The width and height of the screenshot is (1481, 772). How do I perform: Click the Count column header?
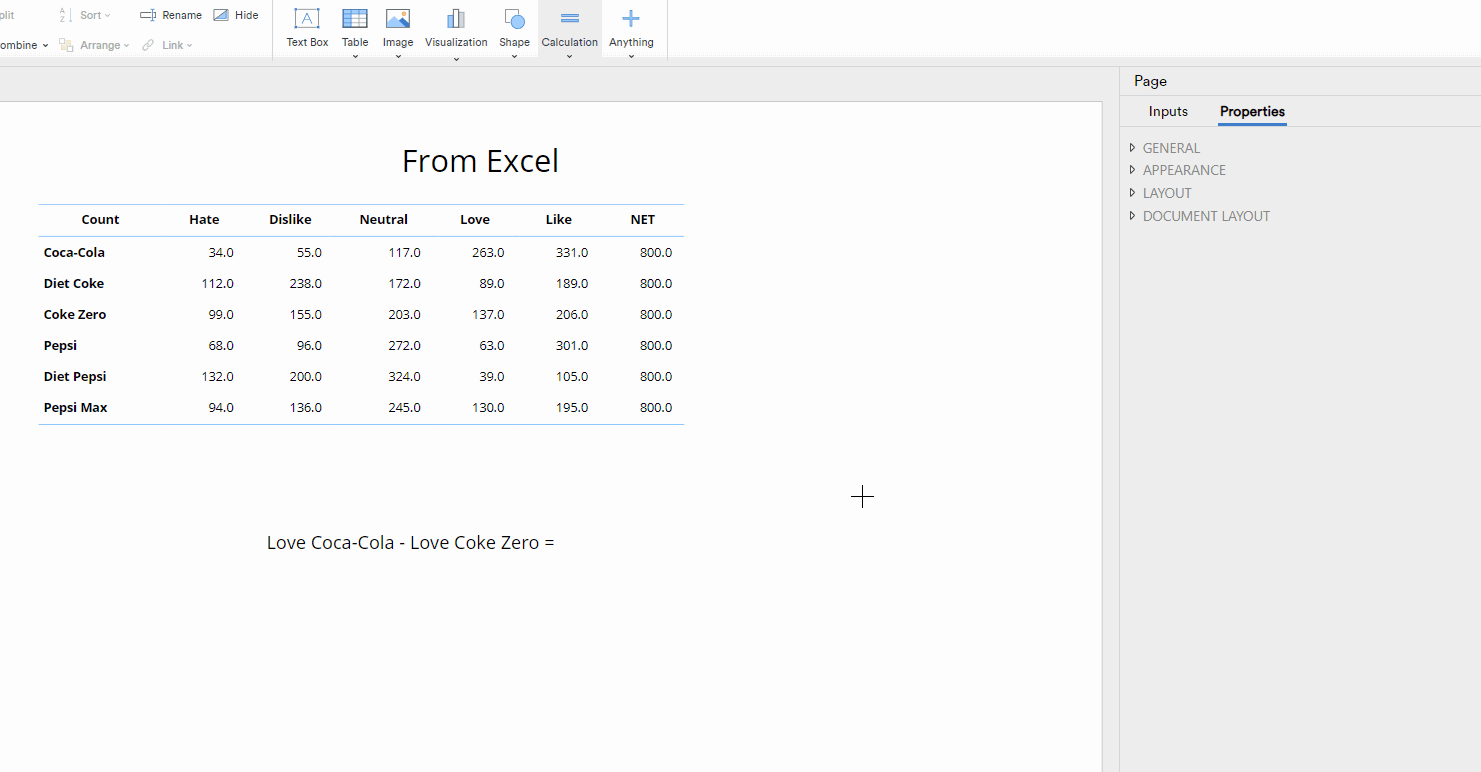(100, 220)
